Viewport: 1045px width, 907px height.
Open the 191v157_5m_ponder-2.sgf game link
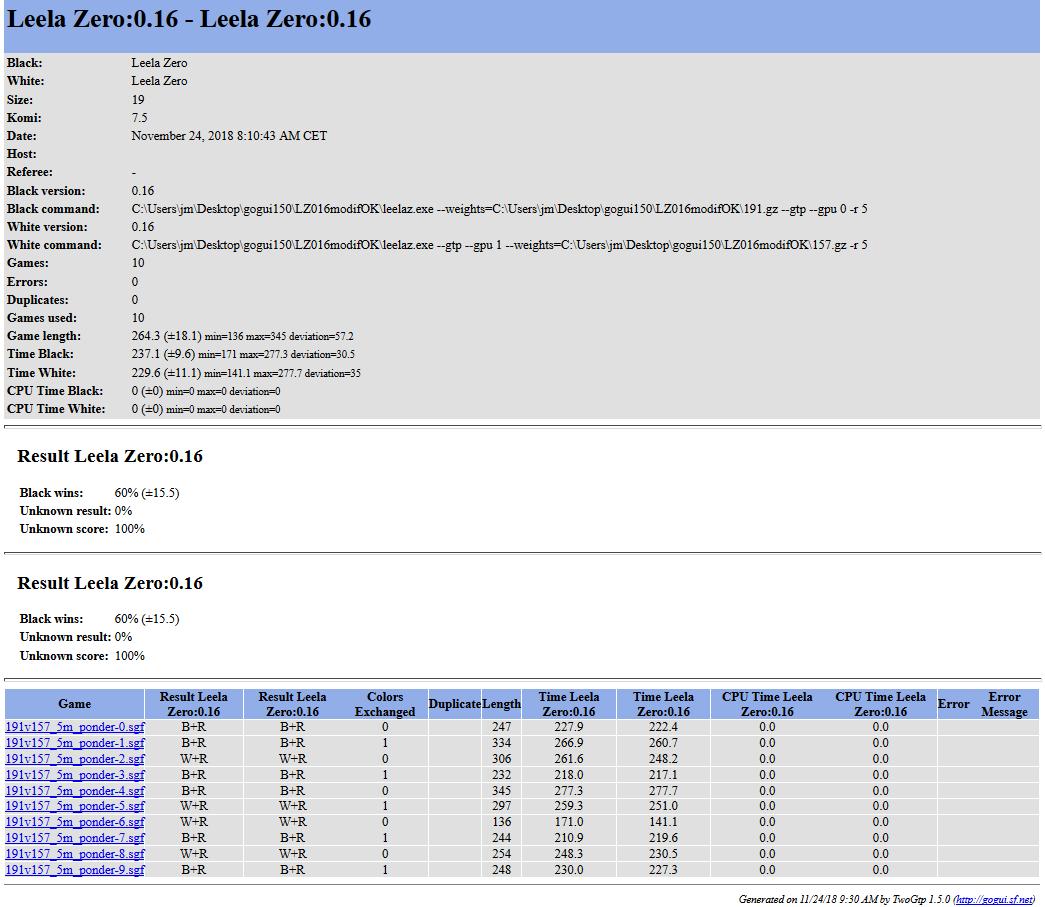point(75,759)
